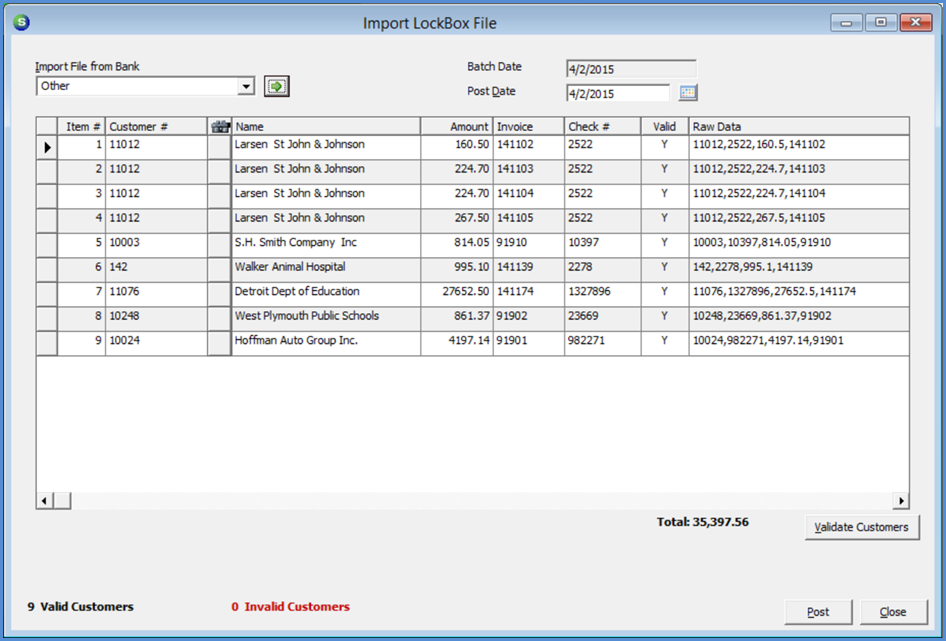This screenshot has height=641, width=946.
Task: Click the scroll right arrow of grid
Action: pos(901,500)
